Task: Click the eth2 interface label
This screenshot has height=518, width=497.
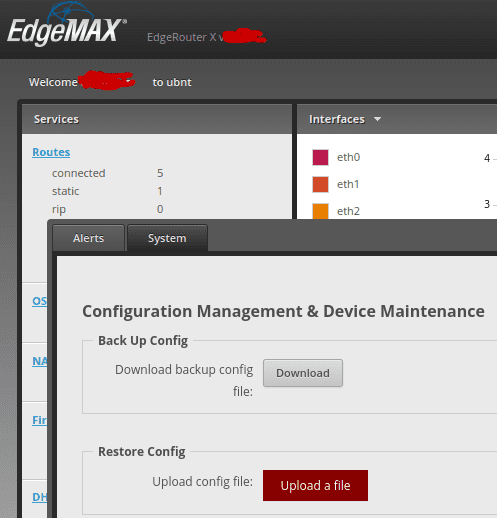Action: (x=348, y=211)
